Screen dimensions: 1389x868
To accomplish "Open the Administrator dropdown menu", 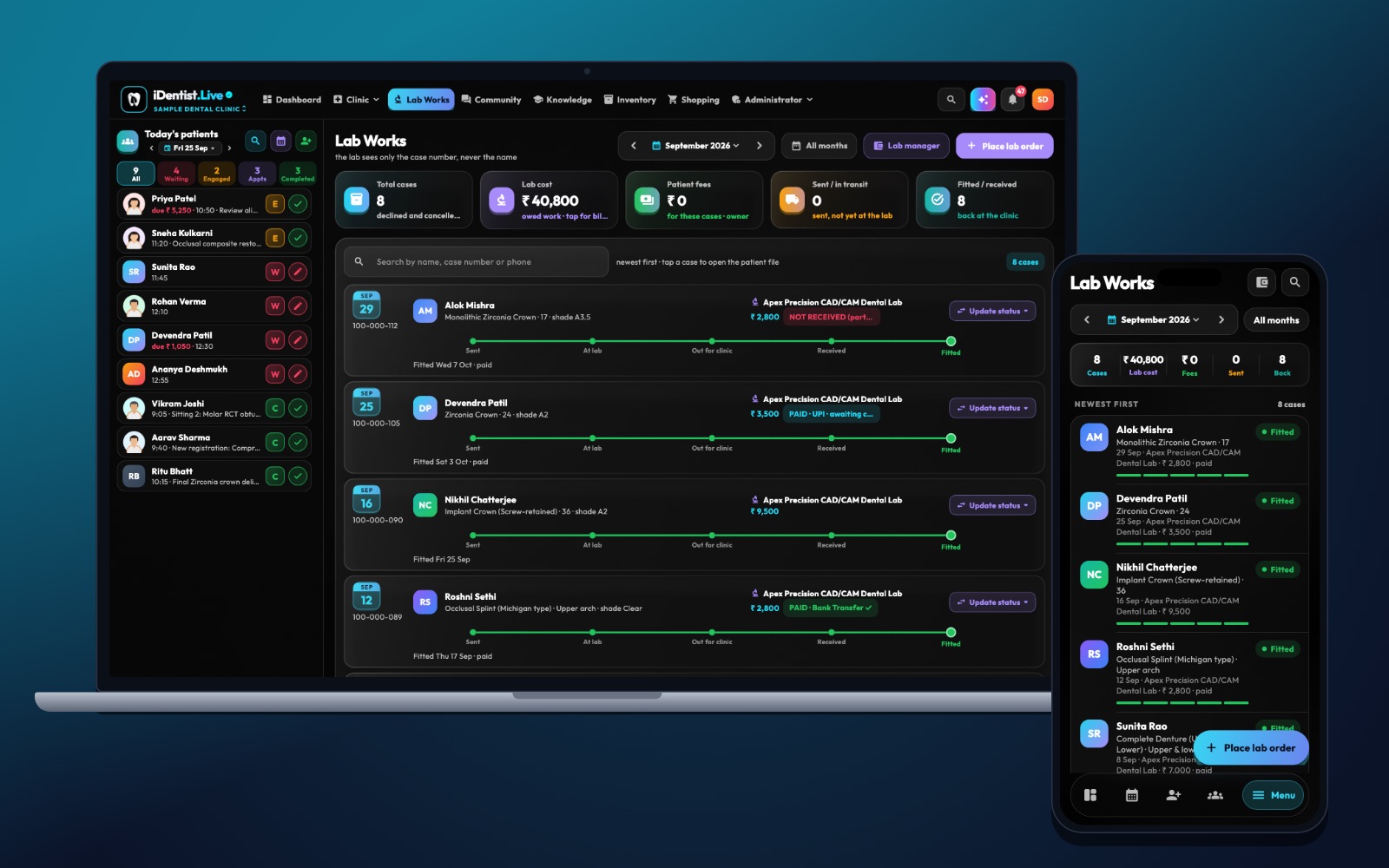I will pos(773,100).
